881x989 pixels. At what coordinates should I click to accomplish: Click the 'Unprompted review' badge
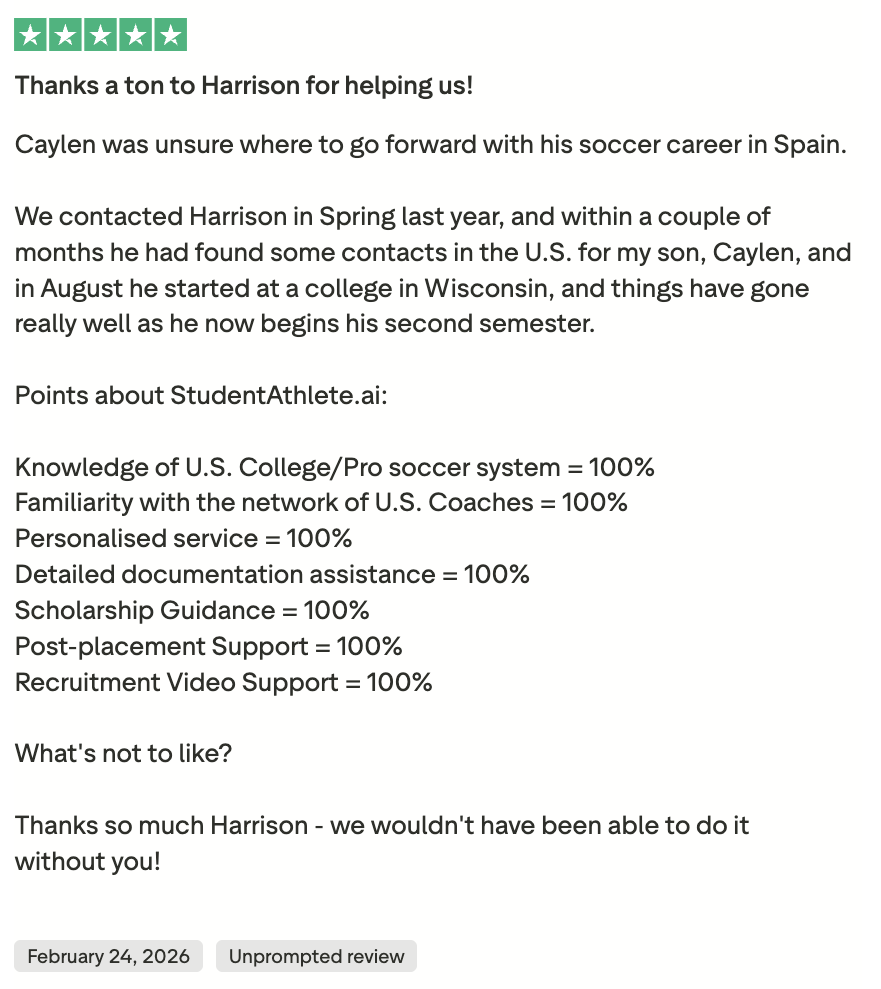pyautogui.click(x=317, y=956)
